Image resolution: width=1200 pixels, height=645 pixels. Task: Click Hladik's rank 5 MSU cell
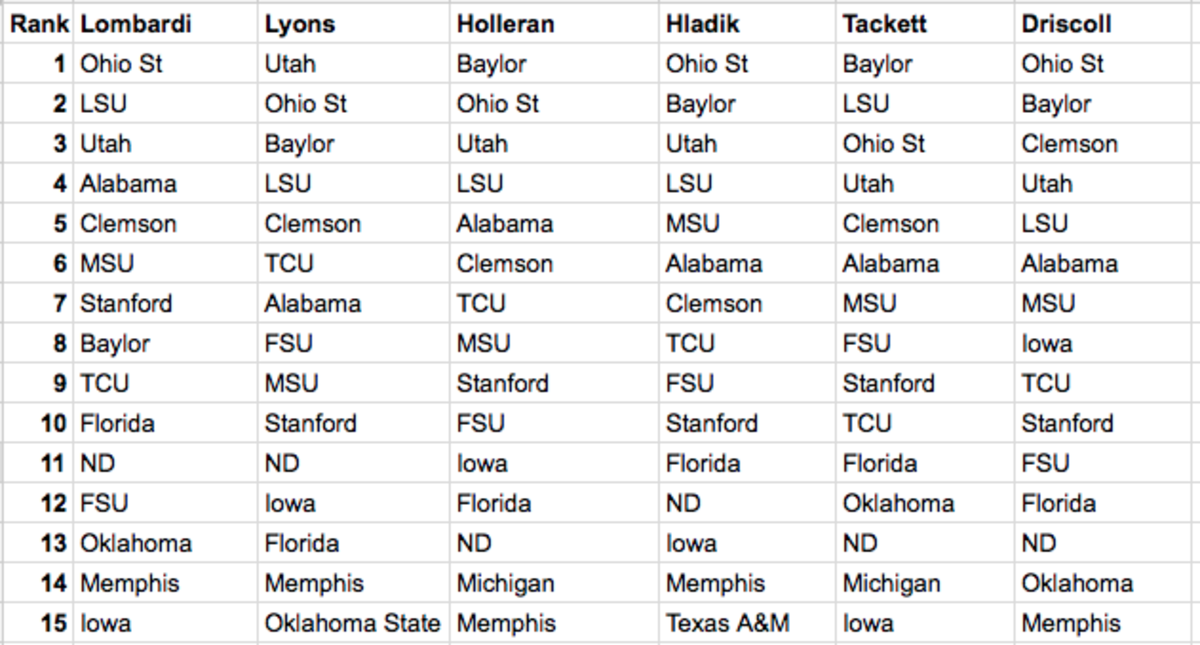748,223
